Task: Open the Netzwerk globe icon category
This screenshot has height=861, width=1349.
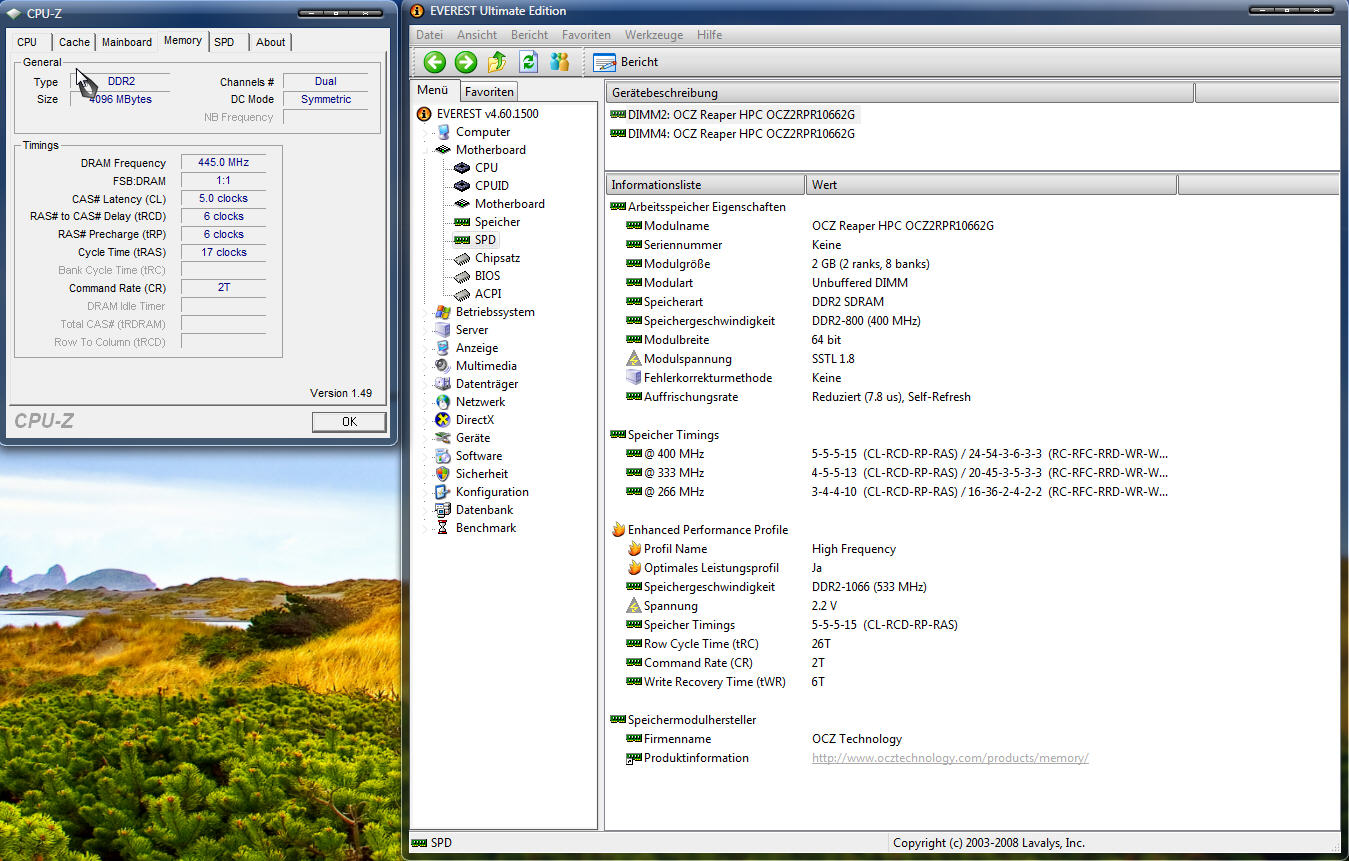Action: coord(443,402)
